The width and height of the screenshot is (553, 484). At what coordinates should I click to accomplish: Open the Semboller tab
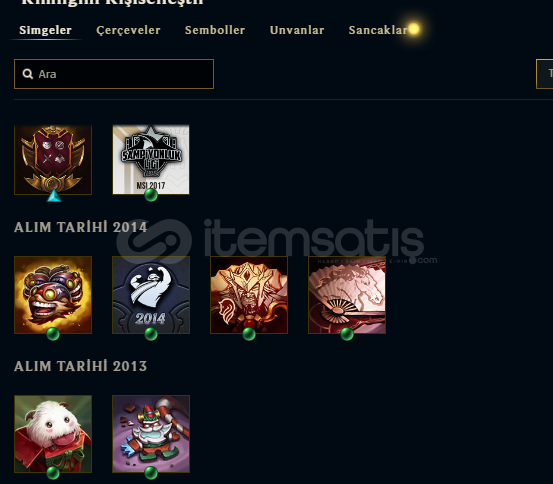coord(215,30)
